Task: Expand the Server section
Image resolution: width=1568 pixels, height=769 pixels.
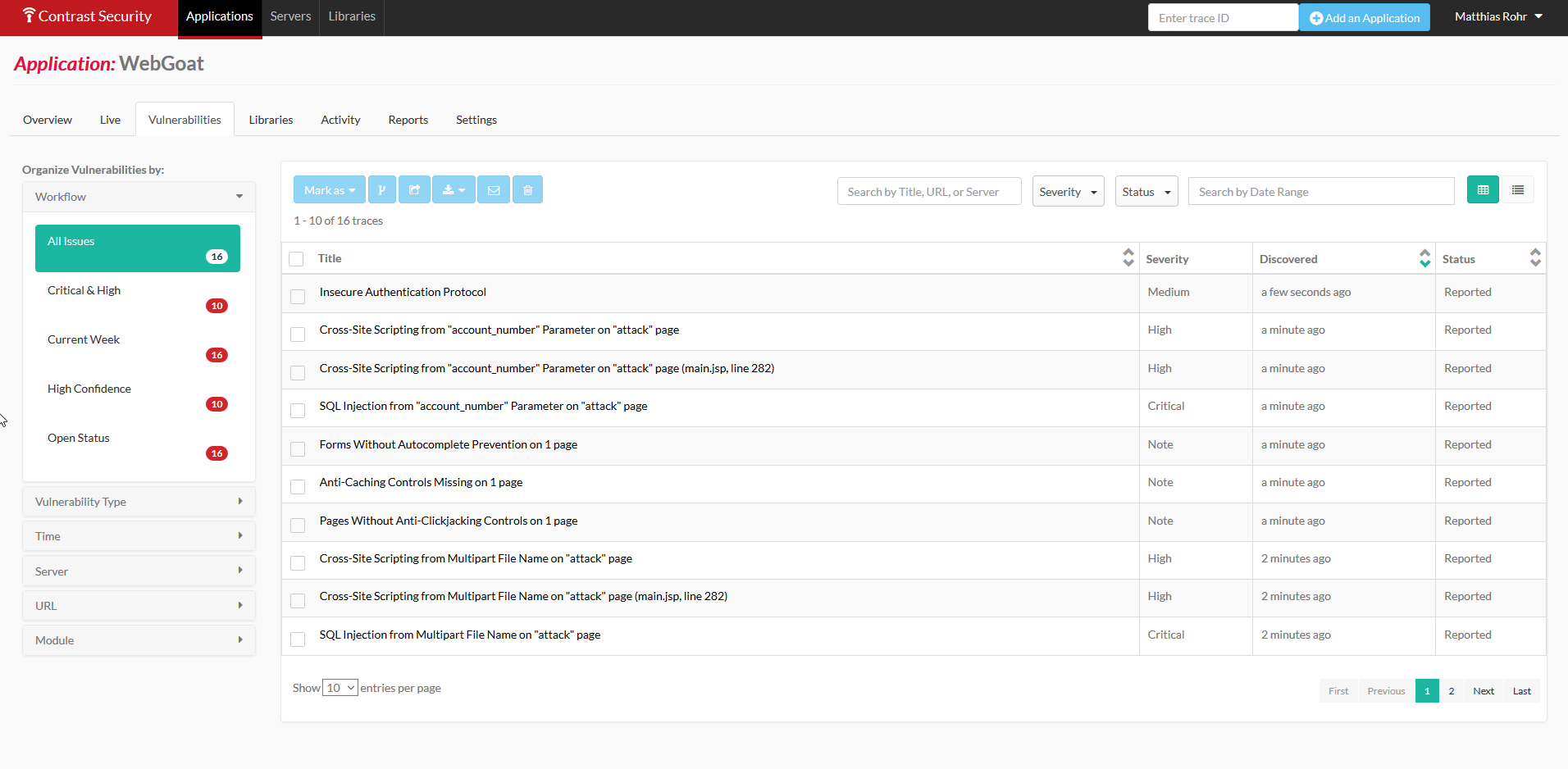Action: (x=139, y=571)
